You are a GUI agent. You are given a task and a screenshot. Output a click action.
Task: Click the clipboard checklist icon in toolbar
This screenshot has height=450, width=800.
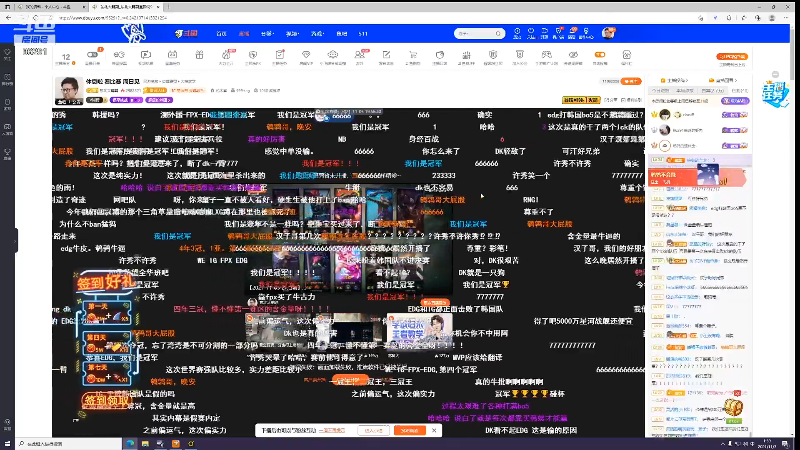[280, 55]
